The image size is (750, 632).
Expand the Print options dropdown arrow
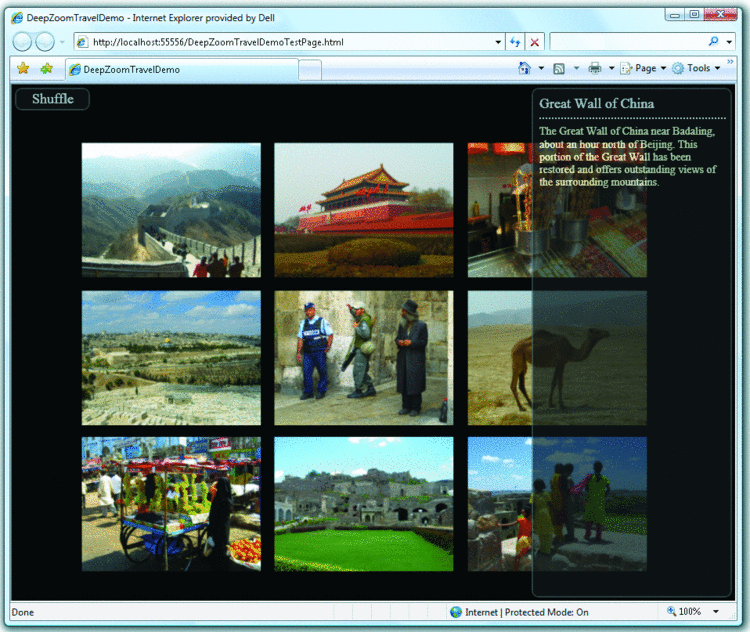tap(611, 68)
